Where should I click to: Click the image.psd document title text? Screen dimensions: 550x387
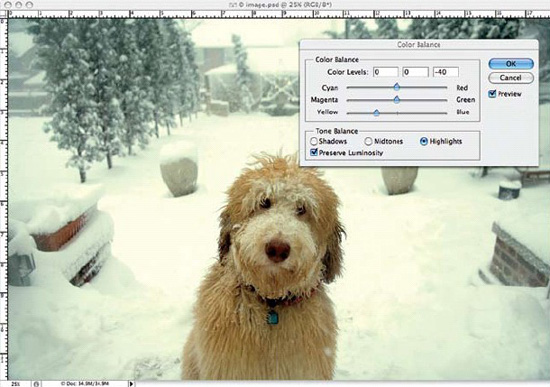tap(284, 5)
